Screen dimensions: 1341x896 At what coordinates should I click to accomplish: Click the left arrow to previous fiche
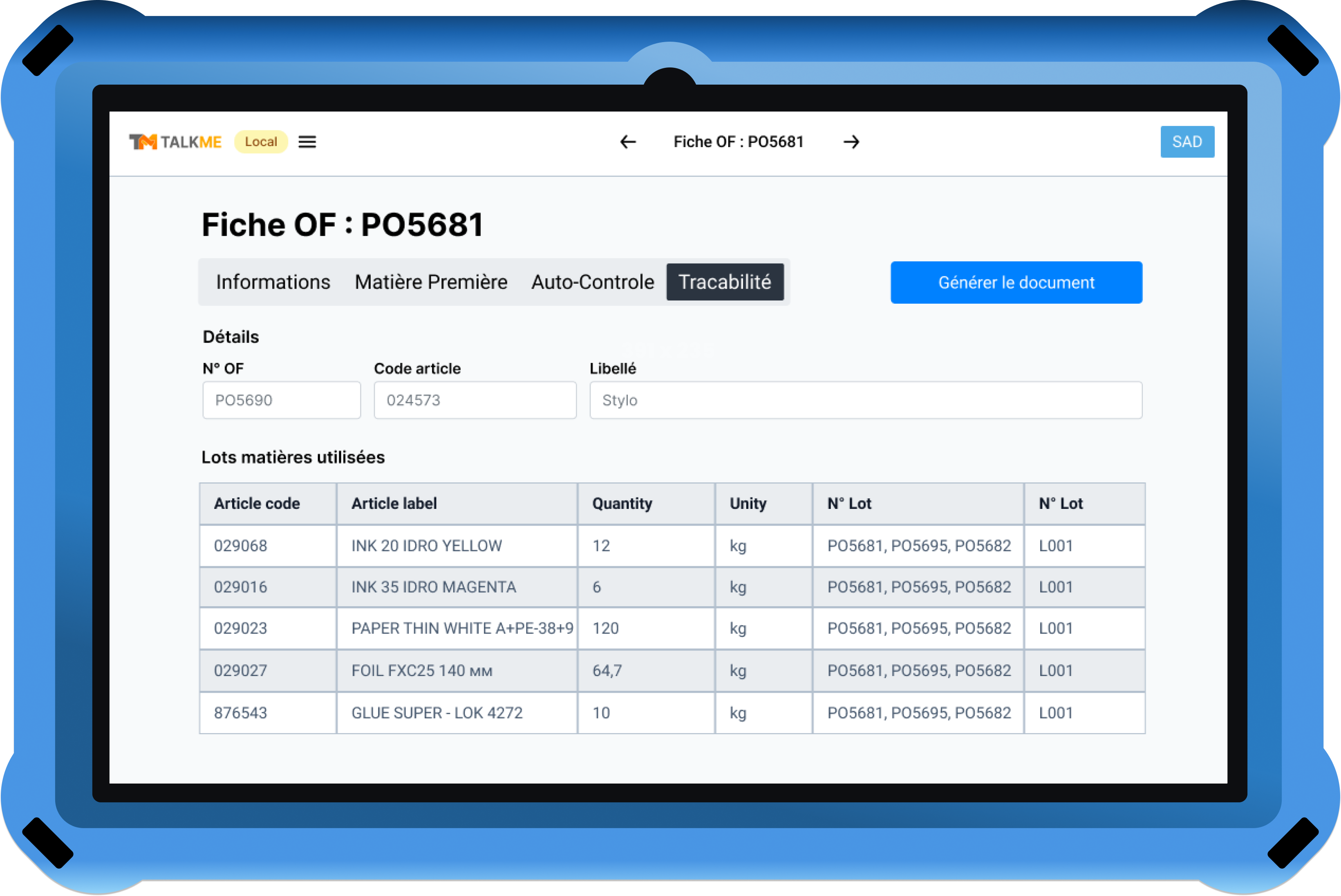[627, 142]
